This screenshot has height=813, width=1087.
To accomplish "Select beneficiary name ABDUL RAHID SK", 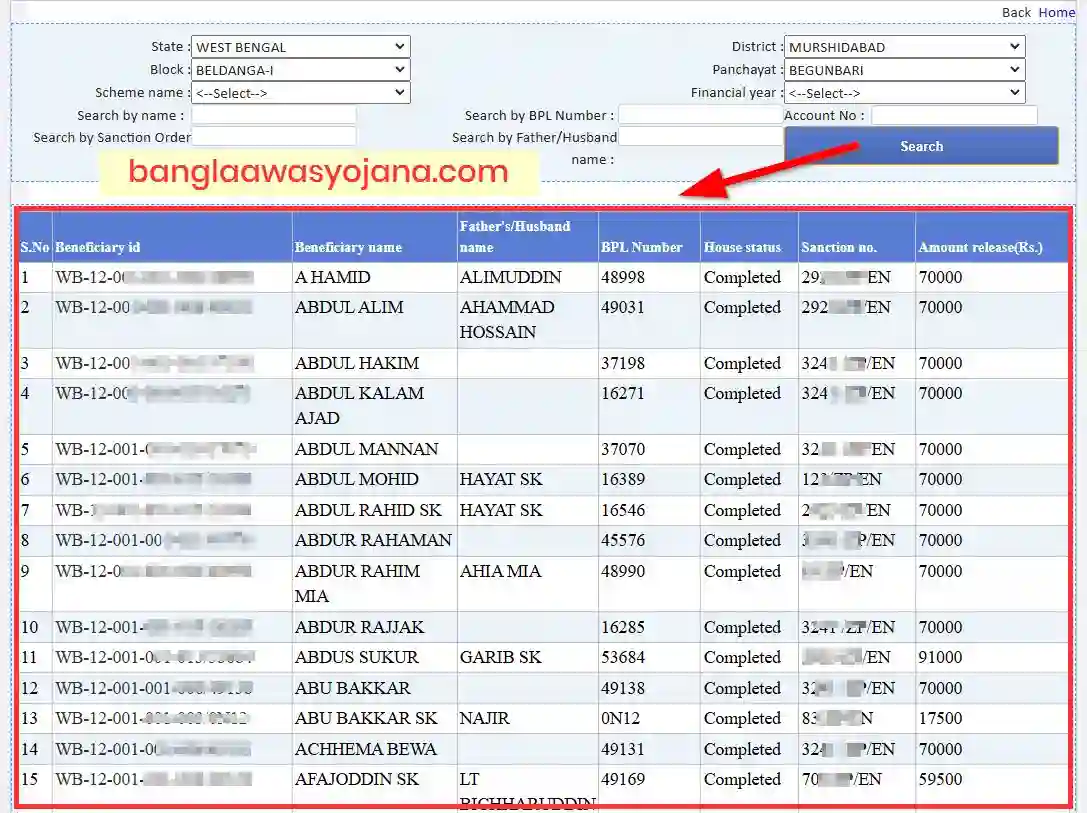I will [x=368, y=510].
